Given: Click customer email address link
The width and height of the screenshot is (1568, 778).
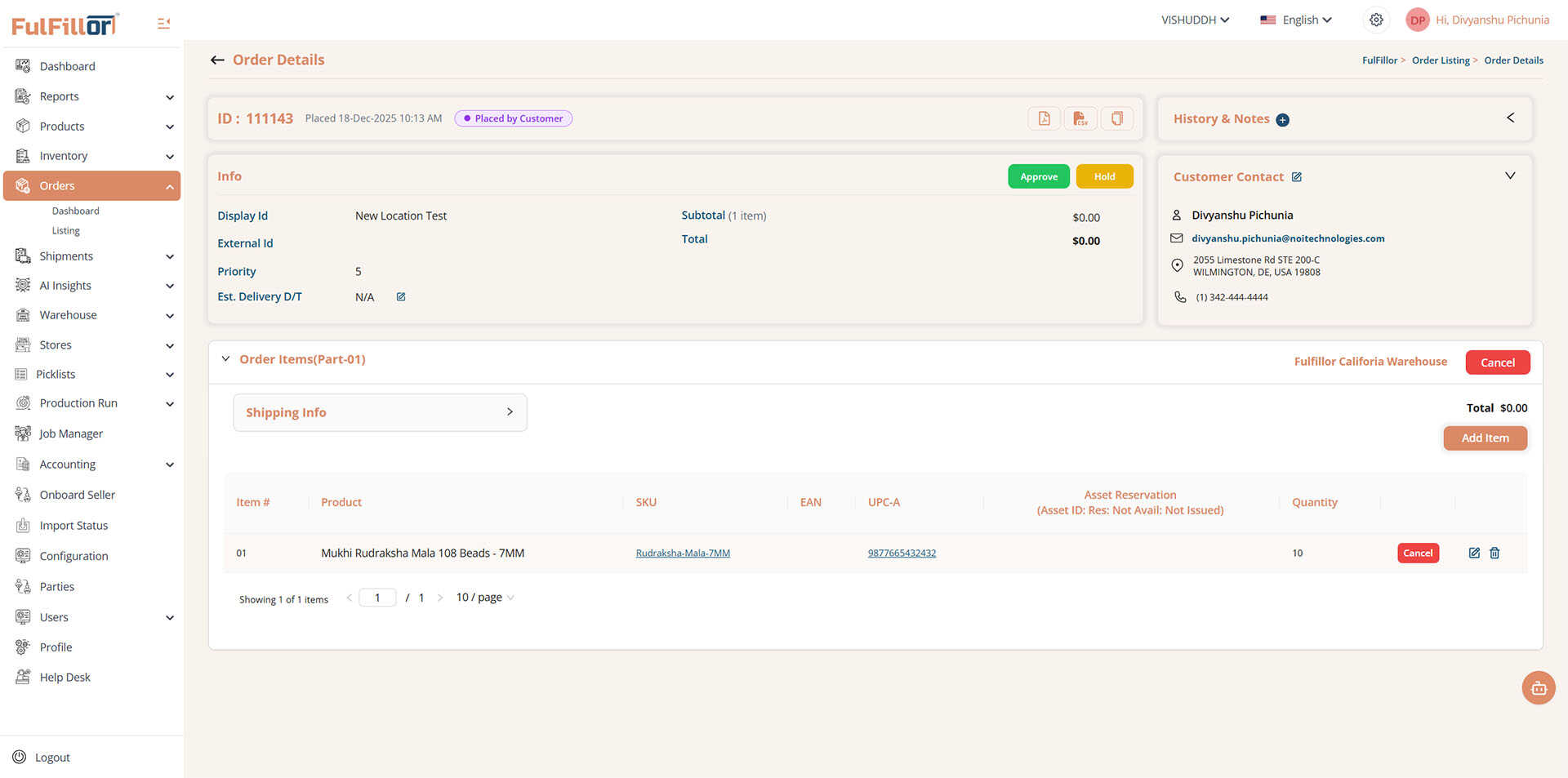Looking at the screenshot, I should (1288, 238).
